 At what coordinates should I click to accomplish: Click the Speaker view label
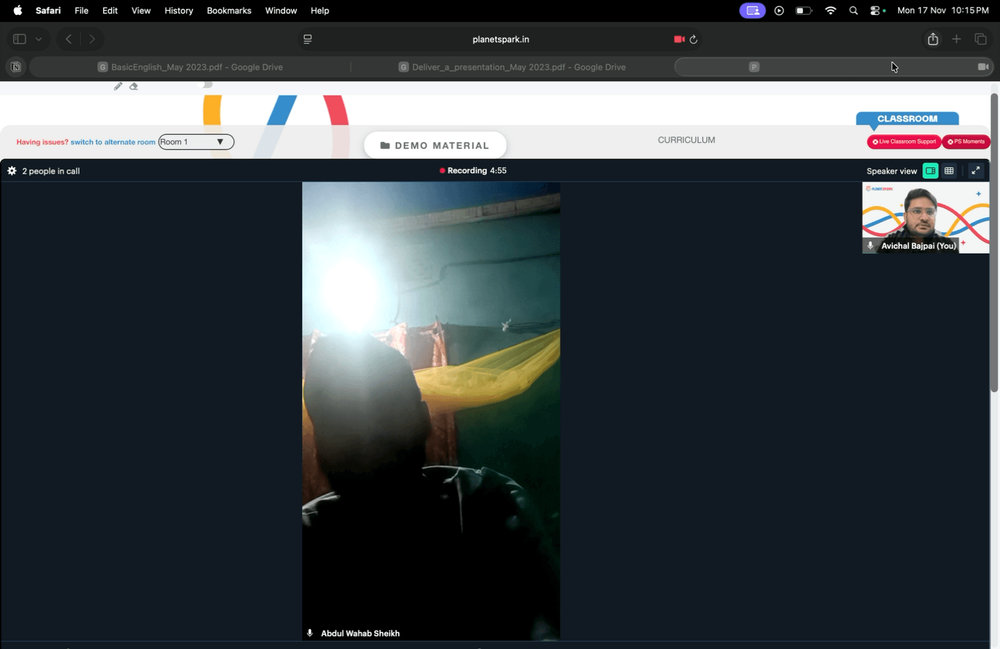pos(892,171)
